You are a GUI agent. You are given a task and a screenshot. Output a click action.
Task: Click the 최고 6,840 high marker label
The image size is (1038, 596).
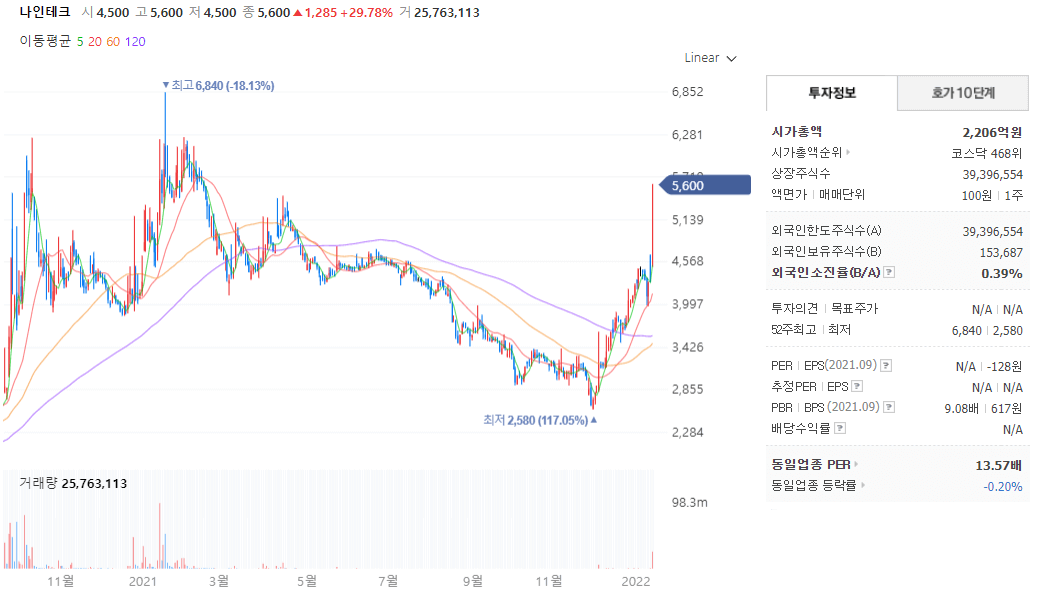[x=218, y=85]
